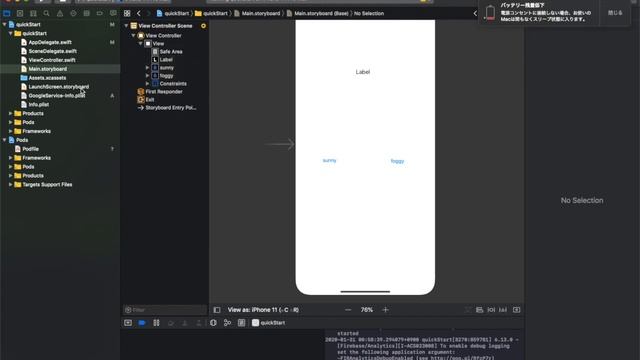Toggle the document outline sidebar
The image size is (640, 360).
[x=217, y=310]
